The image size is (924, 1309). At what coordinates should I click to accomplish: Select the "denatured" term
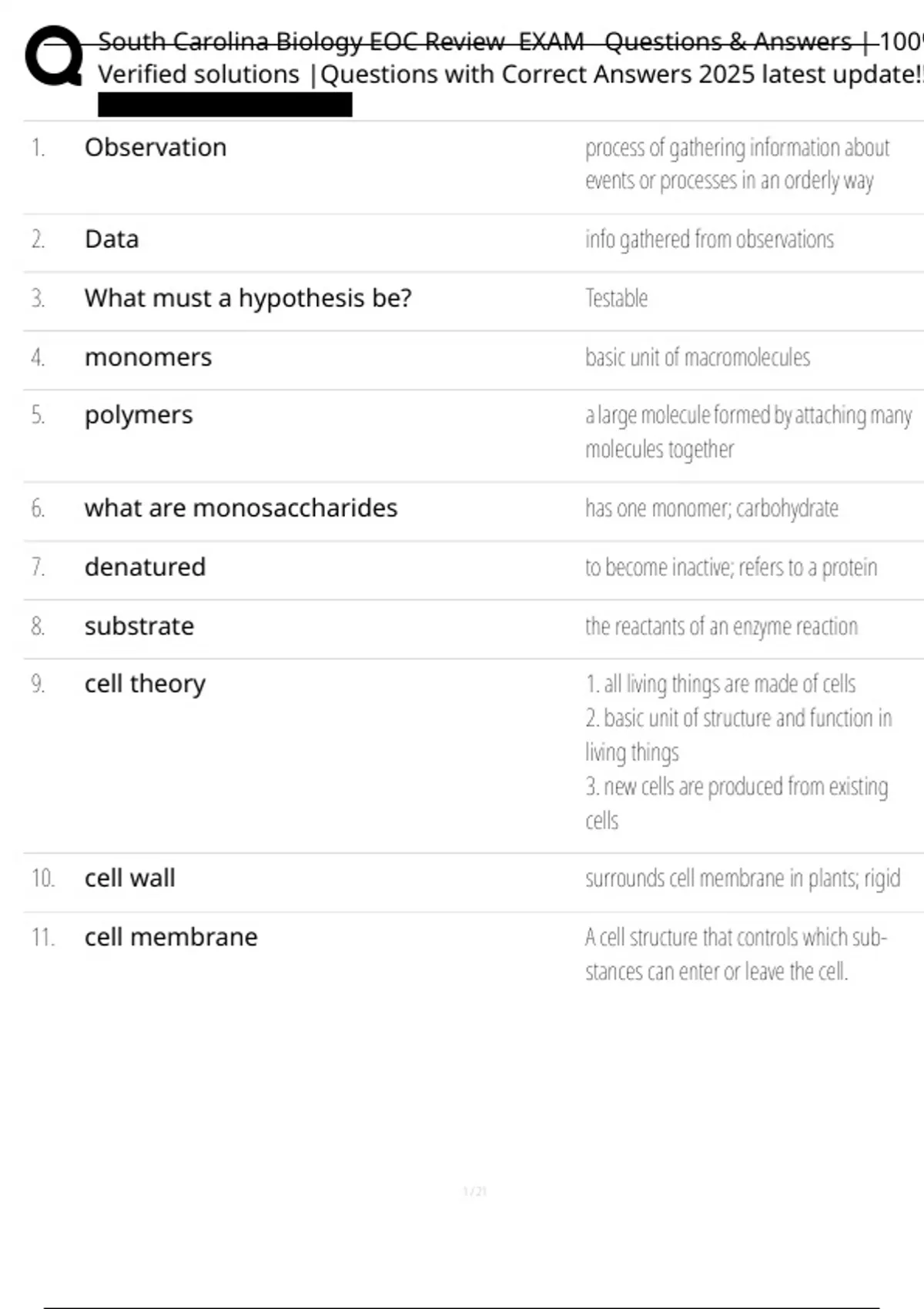pyautogui.click(x=145, y=567)
